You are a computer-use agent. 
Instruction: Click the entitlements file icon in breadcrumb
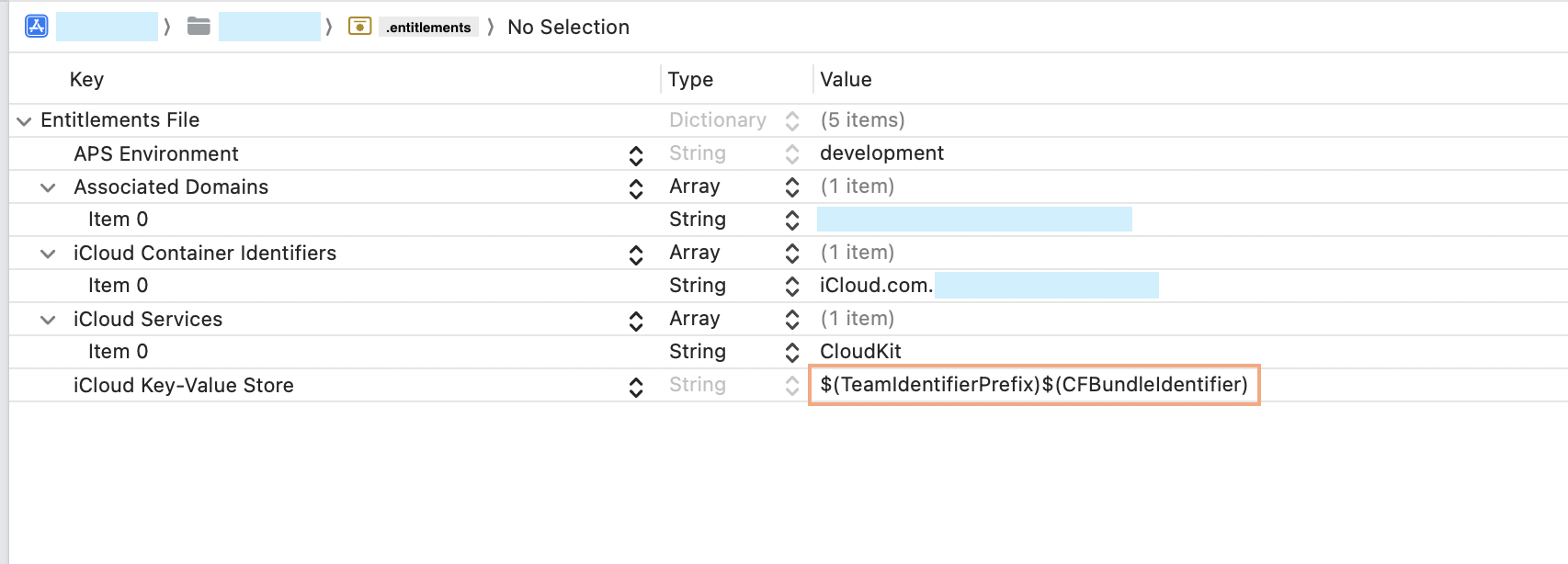point(359,27)
